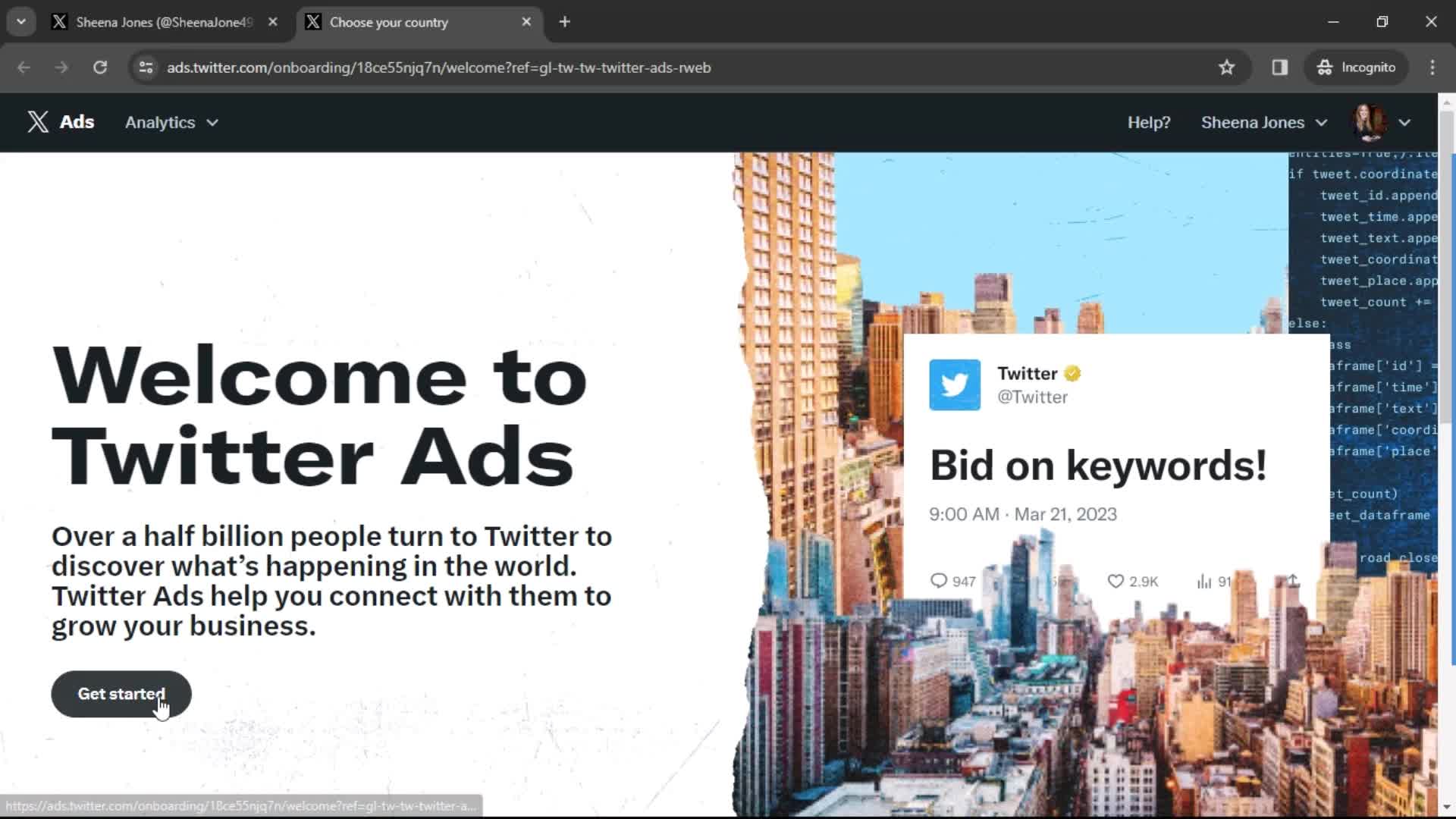The height and width of the screenshot is (819, 1456).
Task: Open the Help menu link
Action: pos(1149,121)
